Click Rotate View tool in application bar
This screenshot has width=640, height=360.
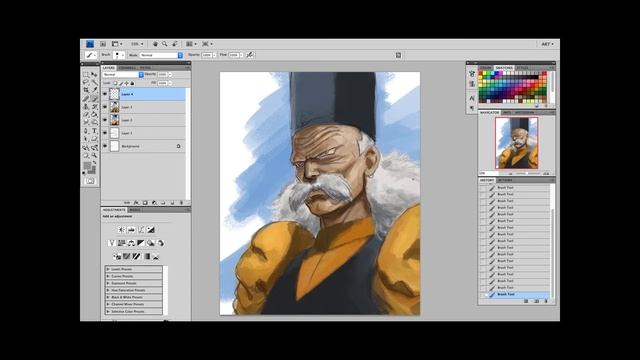(x=175, y=44)
